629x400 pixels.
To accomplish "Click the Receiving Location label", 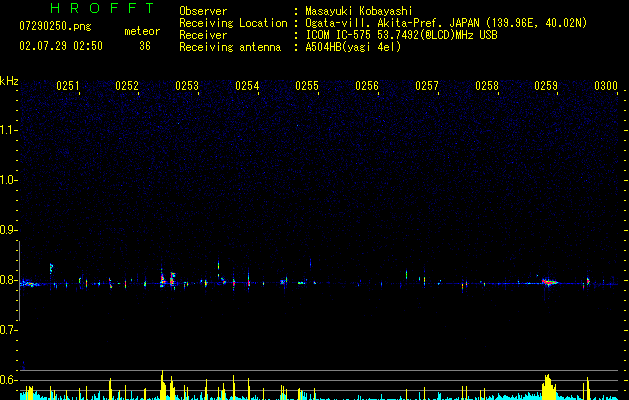I will point(233,23).
